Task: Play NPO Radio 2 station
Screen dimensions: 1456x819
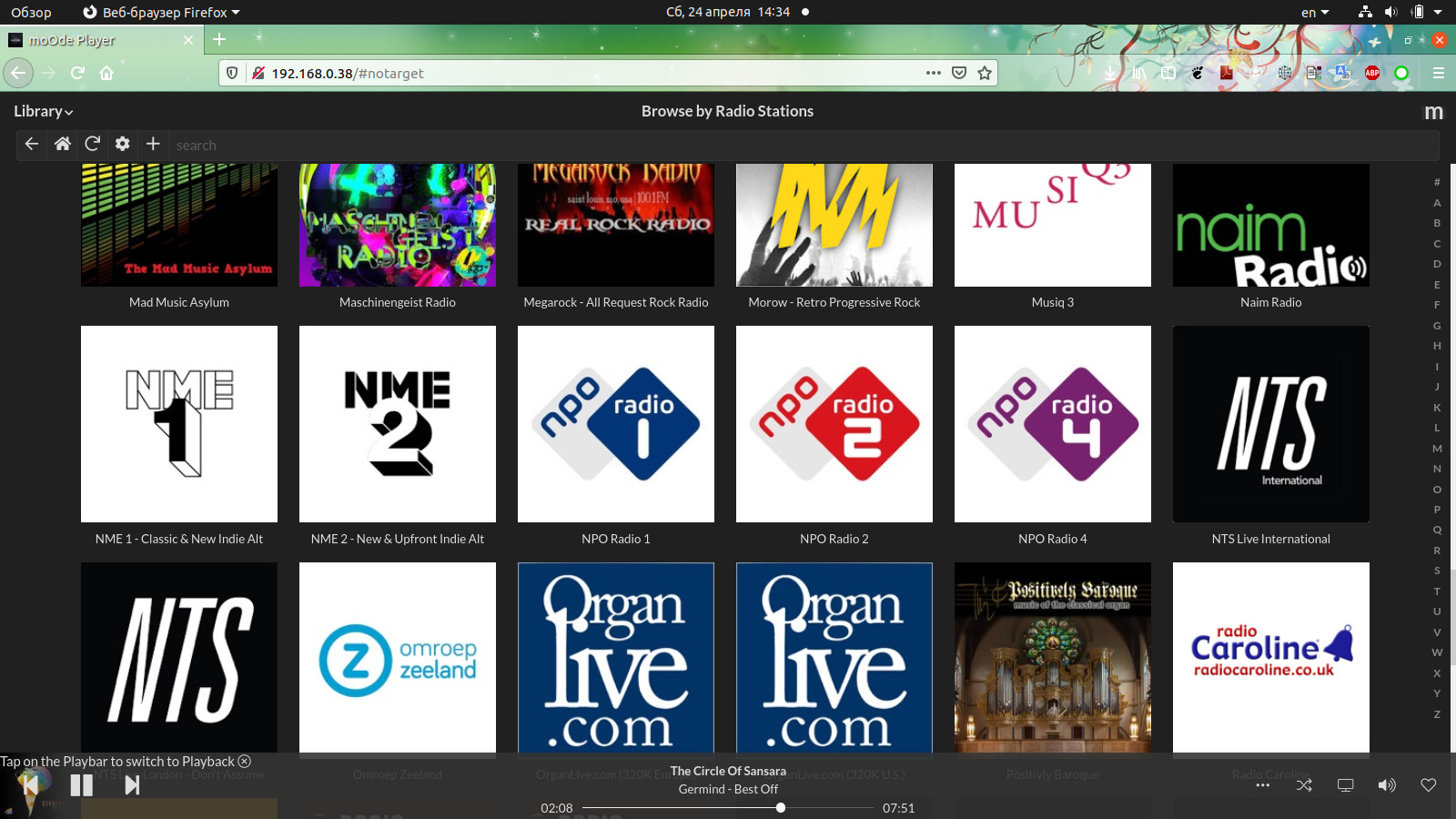Action: [834, 424]
